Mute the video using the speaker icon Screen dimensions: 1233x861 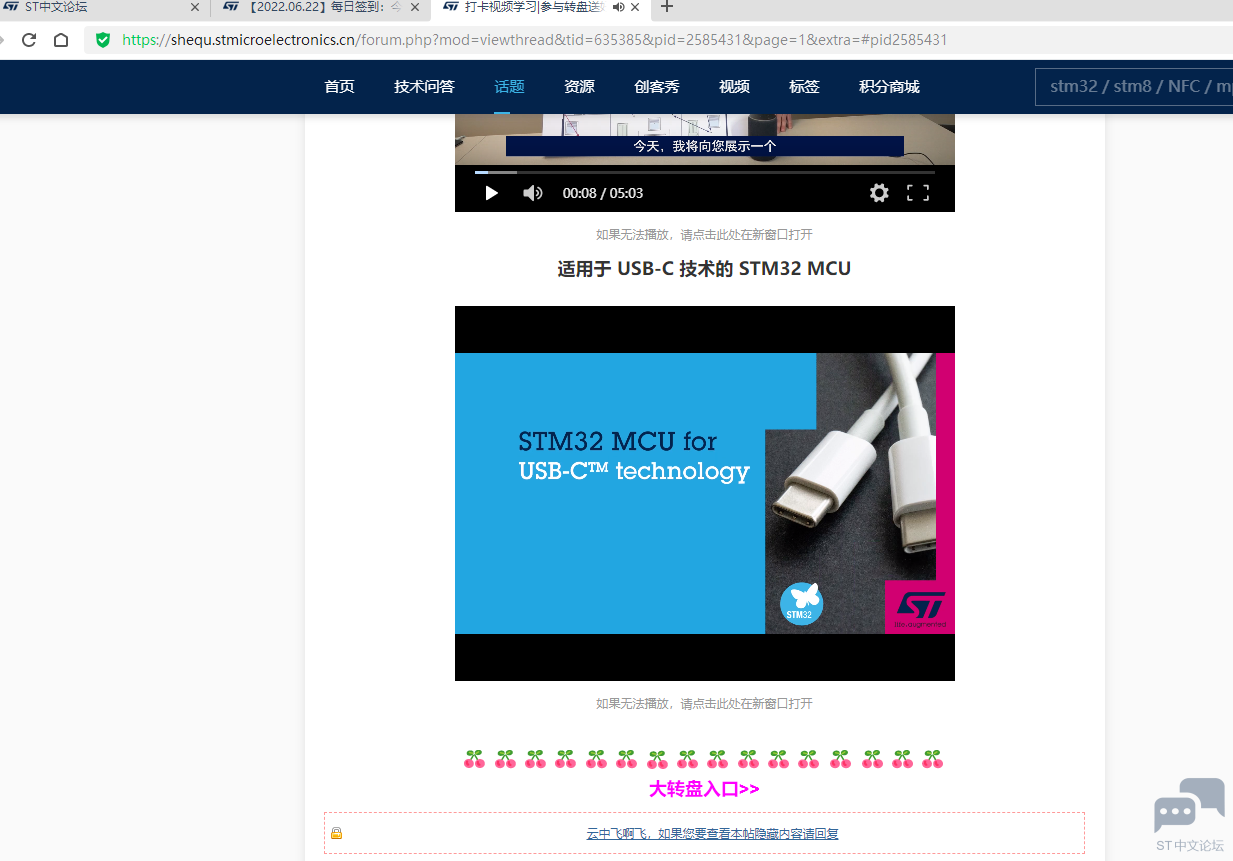[533, 193]
